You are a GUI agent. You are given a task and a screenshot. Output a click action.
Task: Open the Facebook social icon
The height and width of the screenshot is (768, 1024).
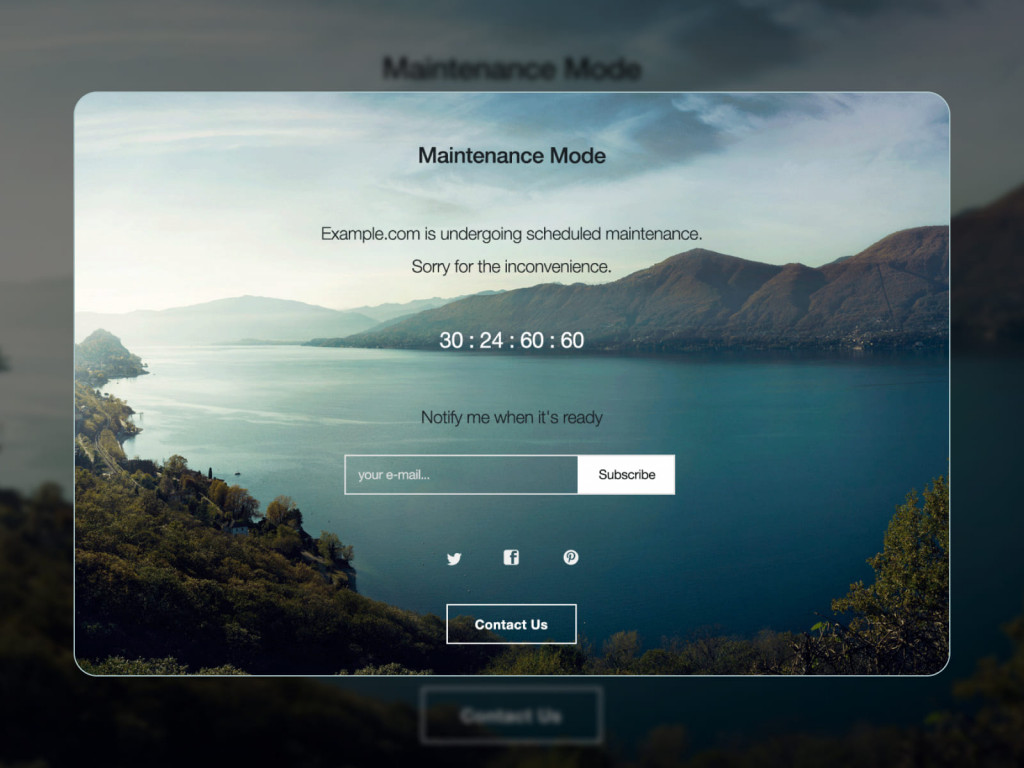coord(511,557)
